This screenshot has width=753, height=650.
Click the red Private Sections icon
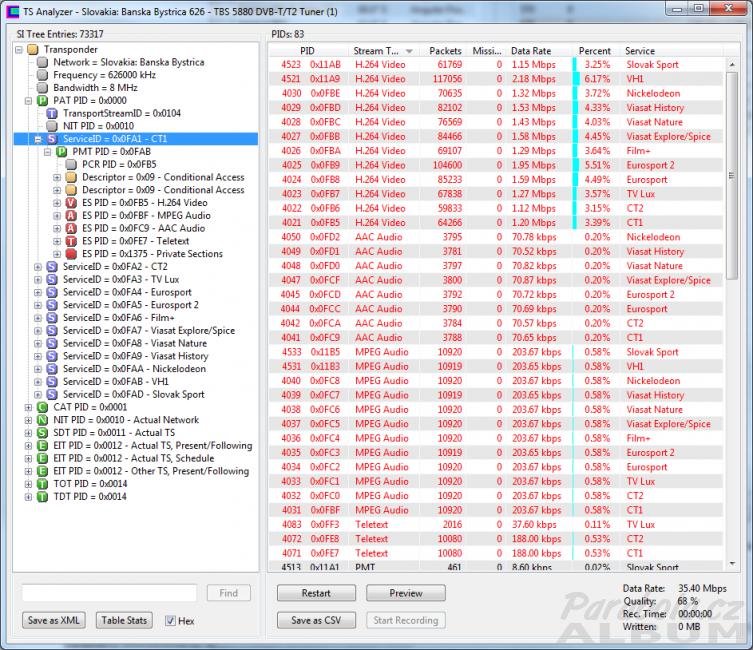coord(72,254)
